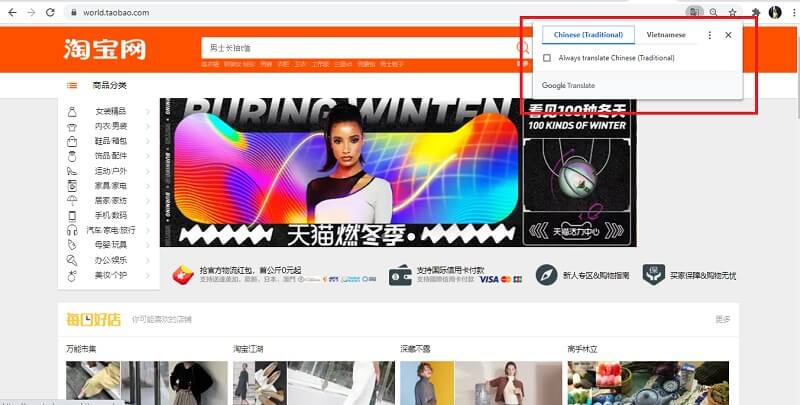Expand the 女装精品 row chevron
This screenshot has width=800, height=405.
pyautogui.click(x=147, y=112)
